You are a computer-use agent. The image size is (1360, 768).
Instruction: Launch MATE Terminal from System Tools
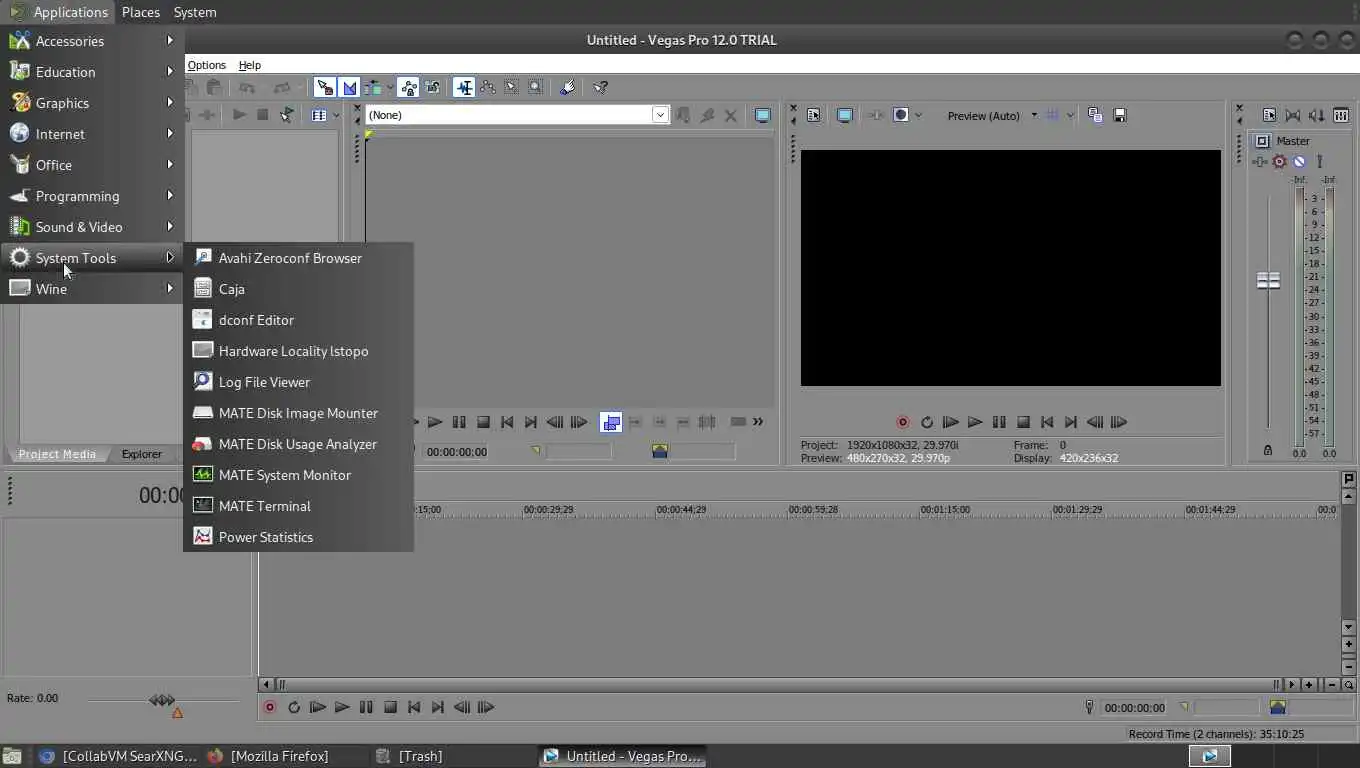298,506
